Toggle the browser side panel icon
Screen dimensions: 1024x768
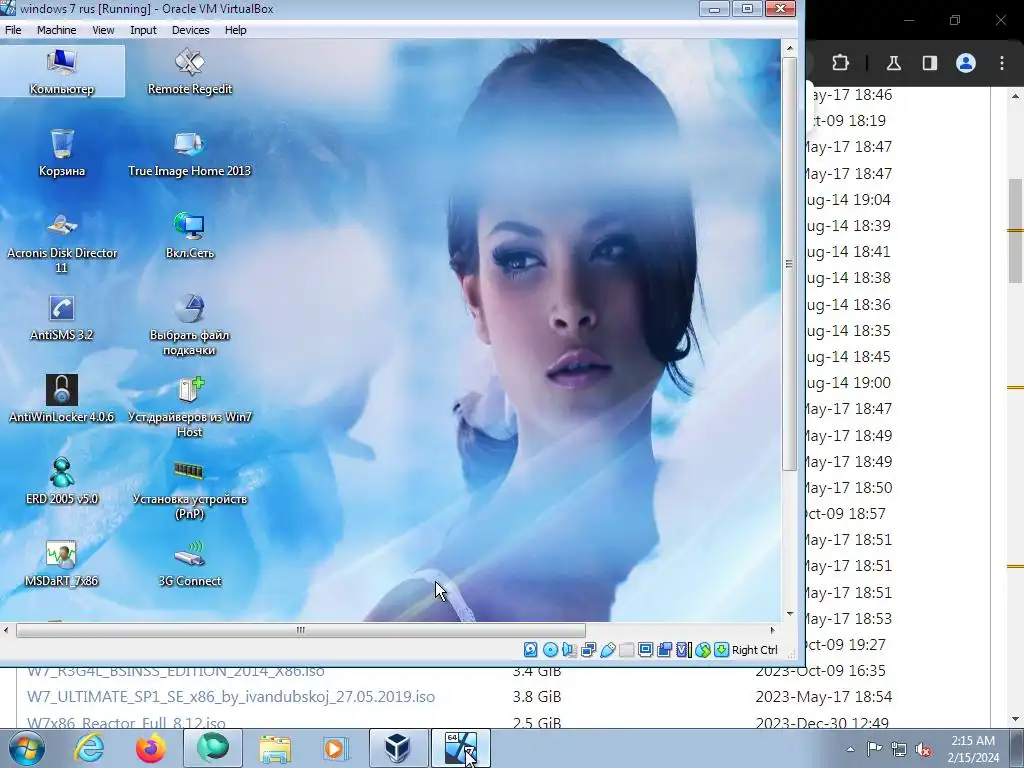point(929,63)
